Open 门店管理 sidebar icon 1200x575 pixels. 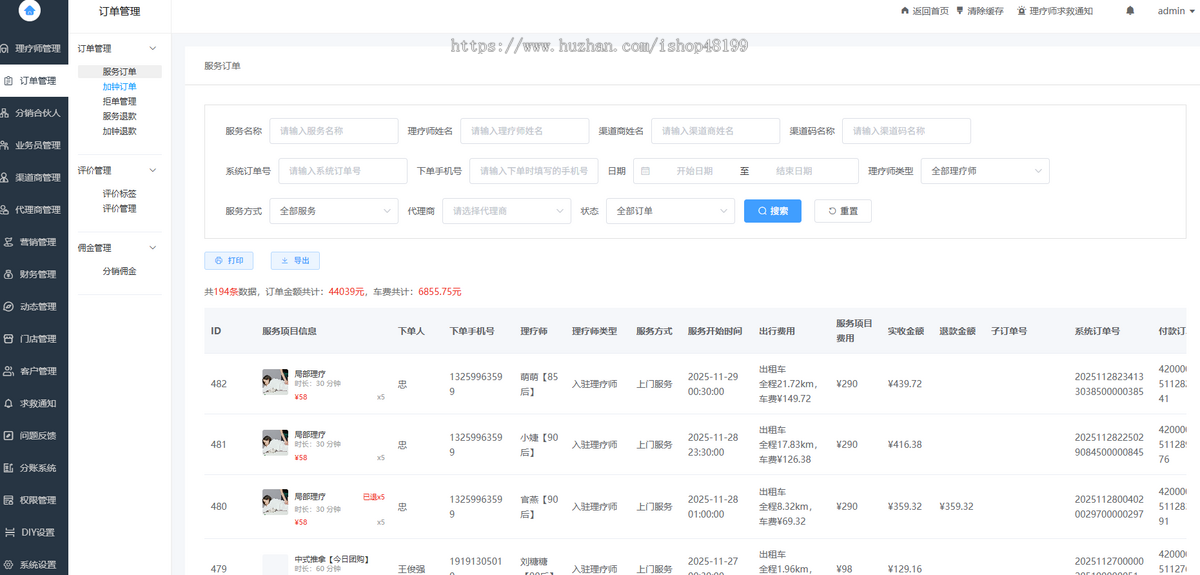(x=9, y=339)
